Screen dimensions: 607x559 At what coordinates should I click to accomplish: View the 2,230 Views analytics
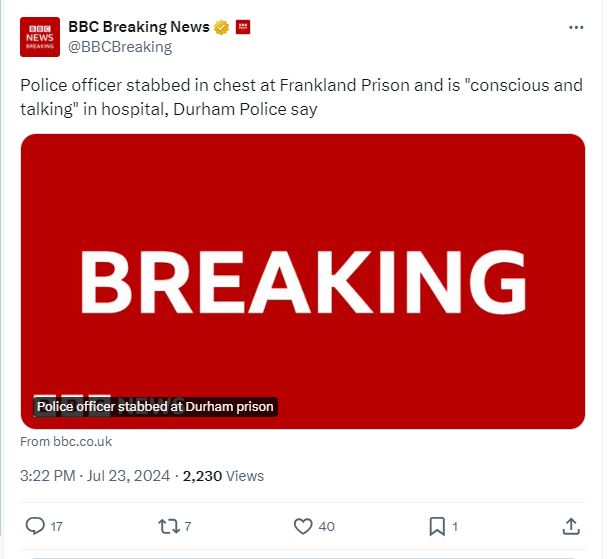pos(224,476)
